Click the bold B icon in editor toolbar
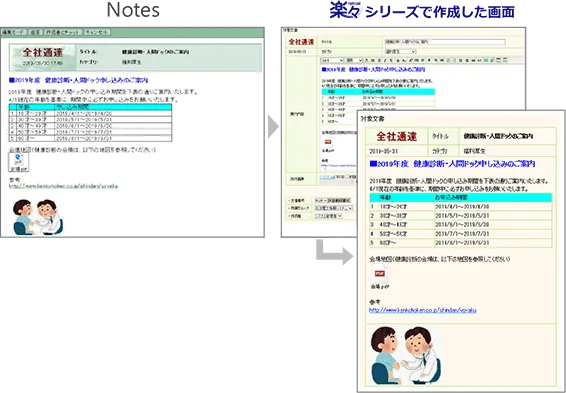Image resolution: width=566 pixels, height=393 pixels. pos(373,60)
